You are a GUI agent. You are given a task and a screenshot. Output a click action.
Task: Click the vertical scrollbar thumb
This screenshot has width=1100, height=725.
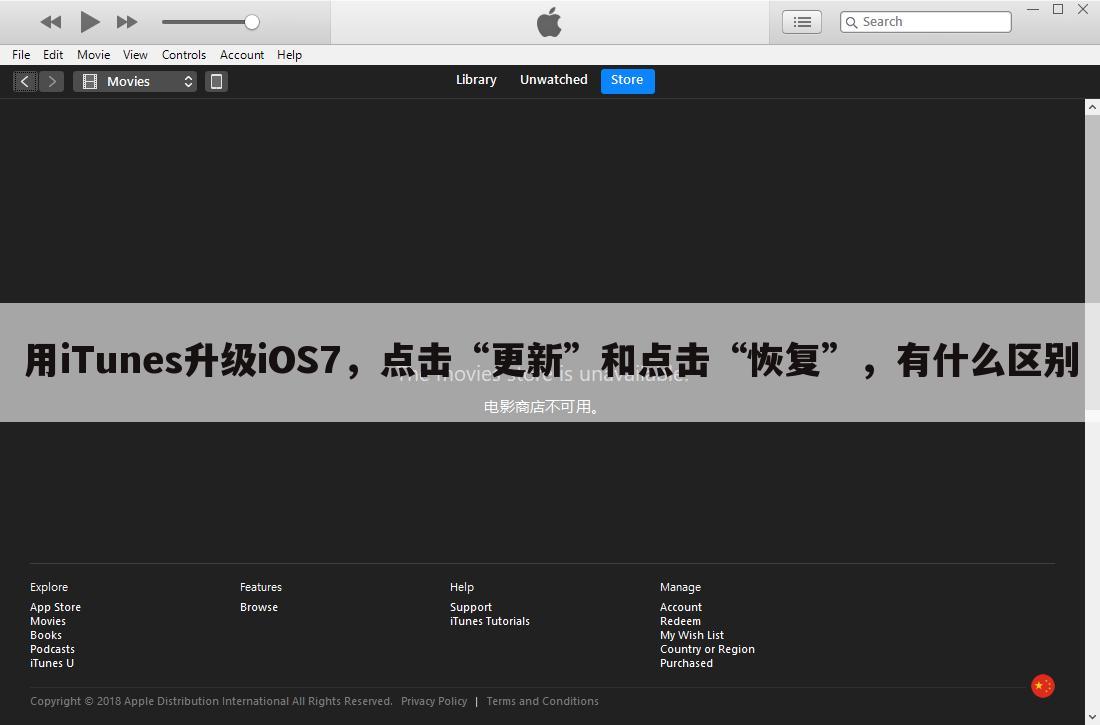[1092, 263]
